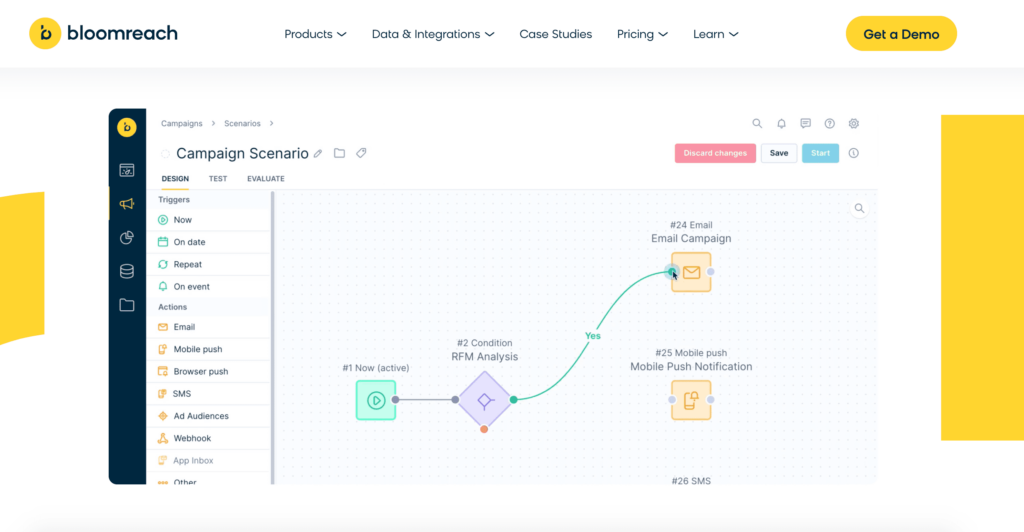Switch to the EVALUATE tab

[266, 179]
